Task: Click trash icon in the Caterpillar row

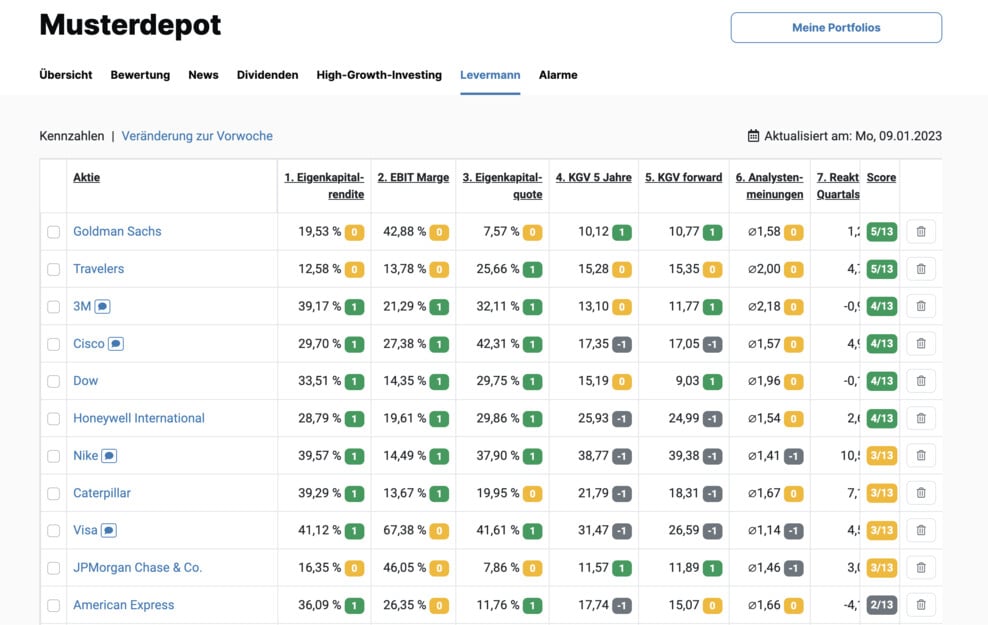Action: tap(921, 493)
